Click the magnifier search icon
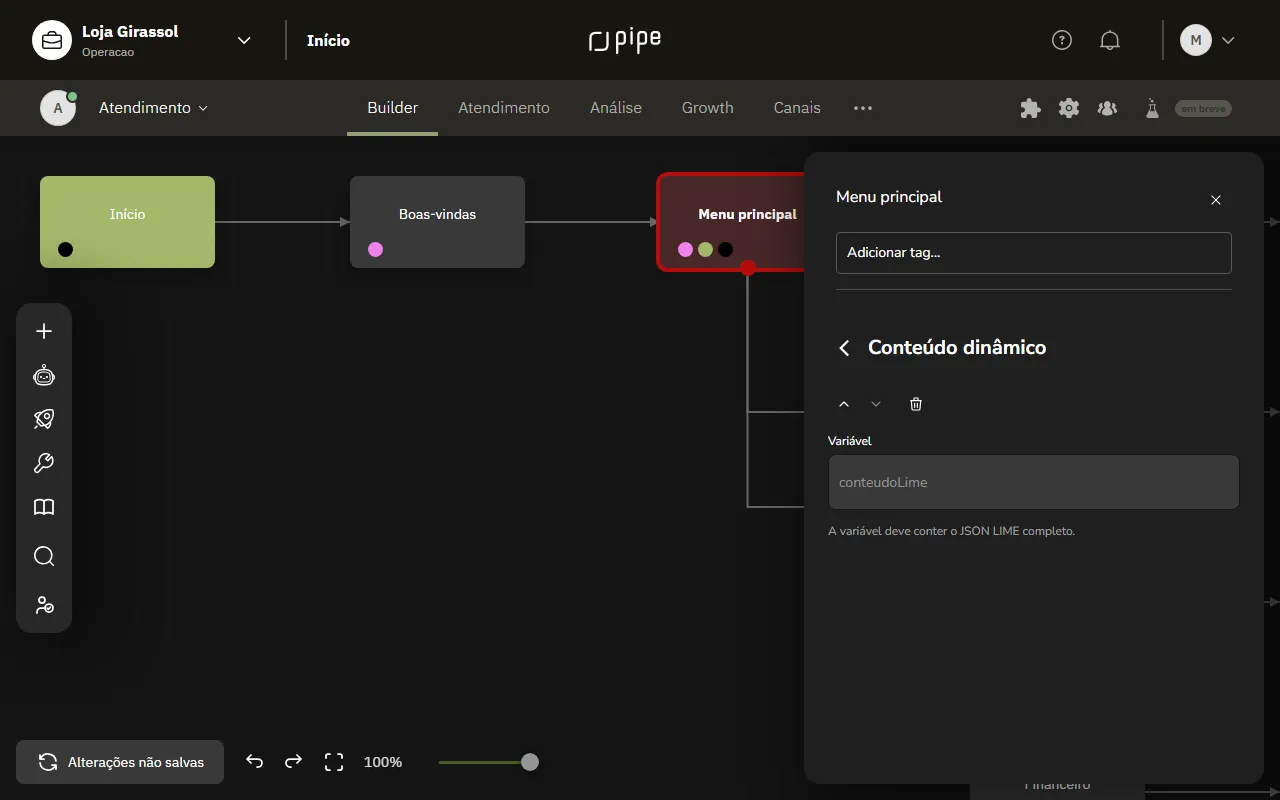 (x=44, y=556)
